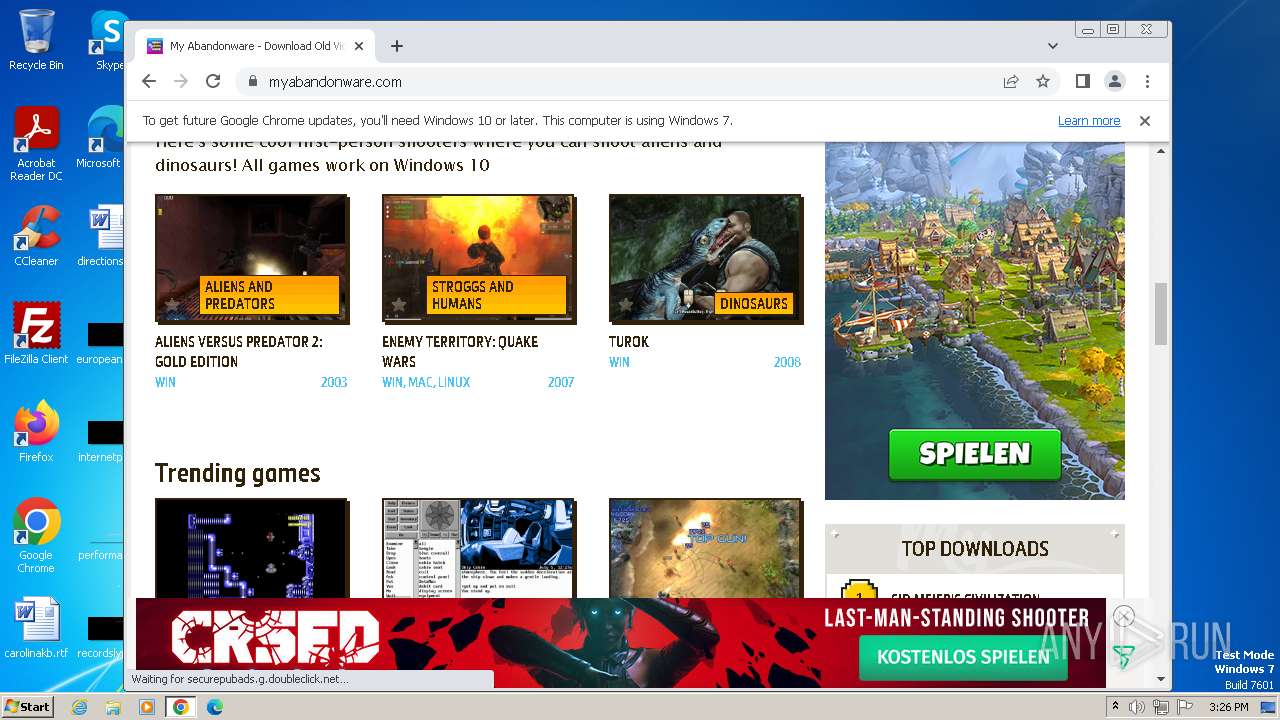Go back using Chrome's back arrow

coord(149,82)
